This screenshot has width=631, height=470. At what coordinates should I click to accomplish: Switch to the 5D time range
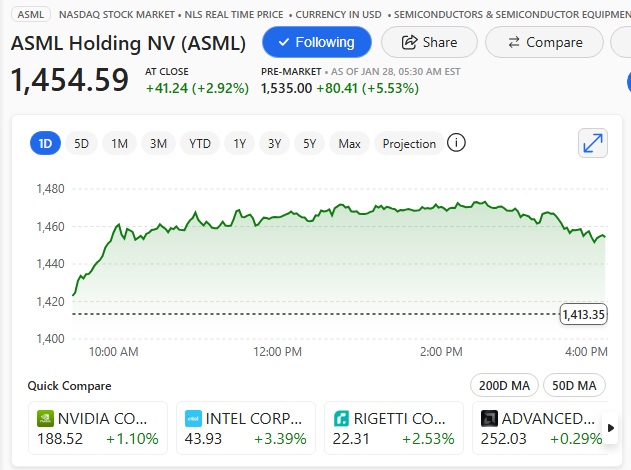(x=82, y=143)
